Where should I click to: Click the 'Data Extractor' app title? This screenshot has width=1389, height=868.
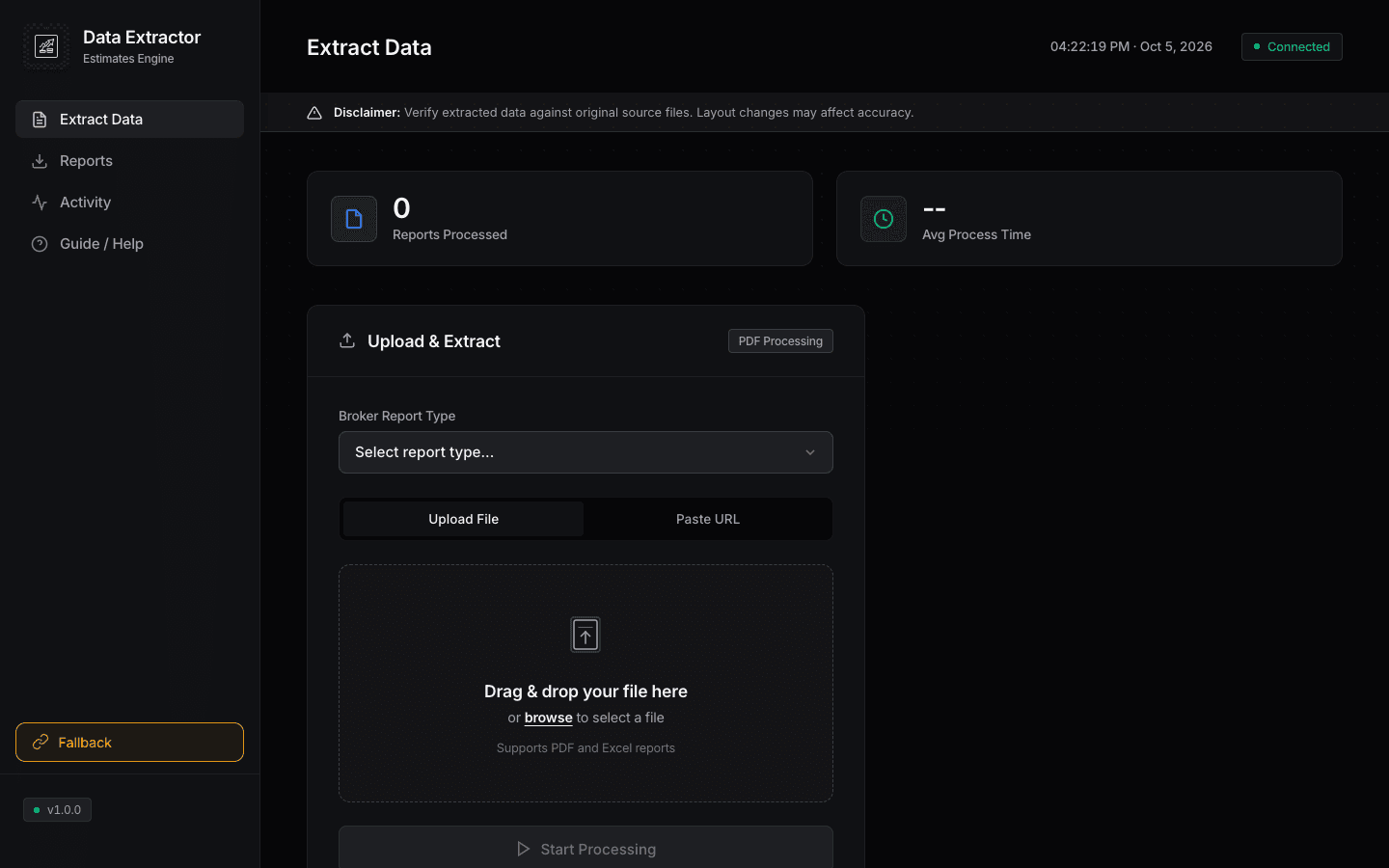(142, 38)
